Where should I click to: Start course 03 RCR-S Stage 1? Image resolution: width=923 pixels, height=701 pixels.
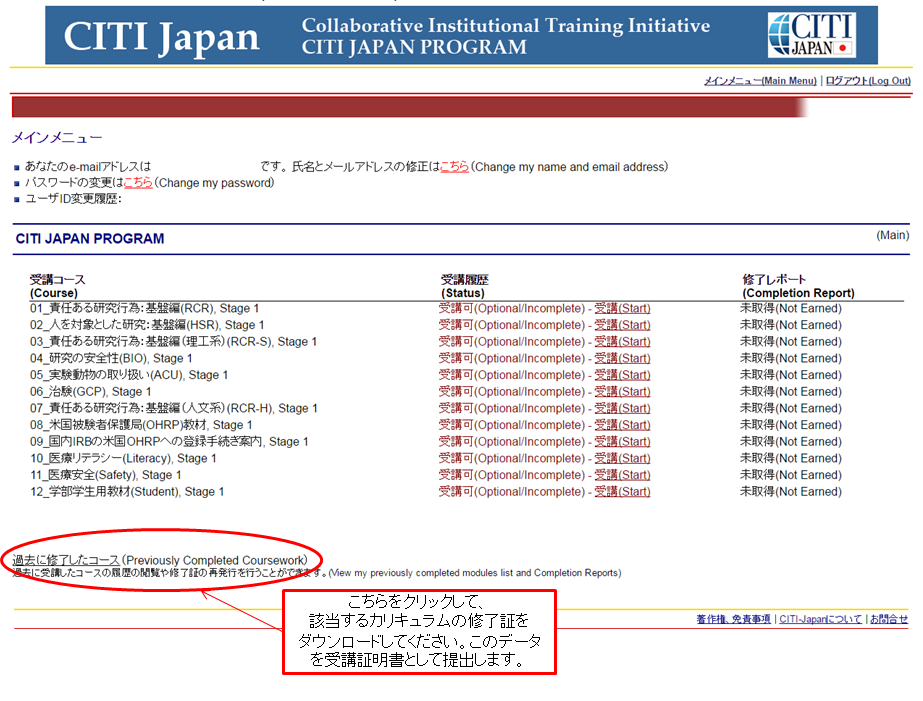(622, 341)
